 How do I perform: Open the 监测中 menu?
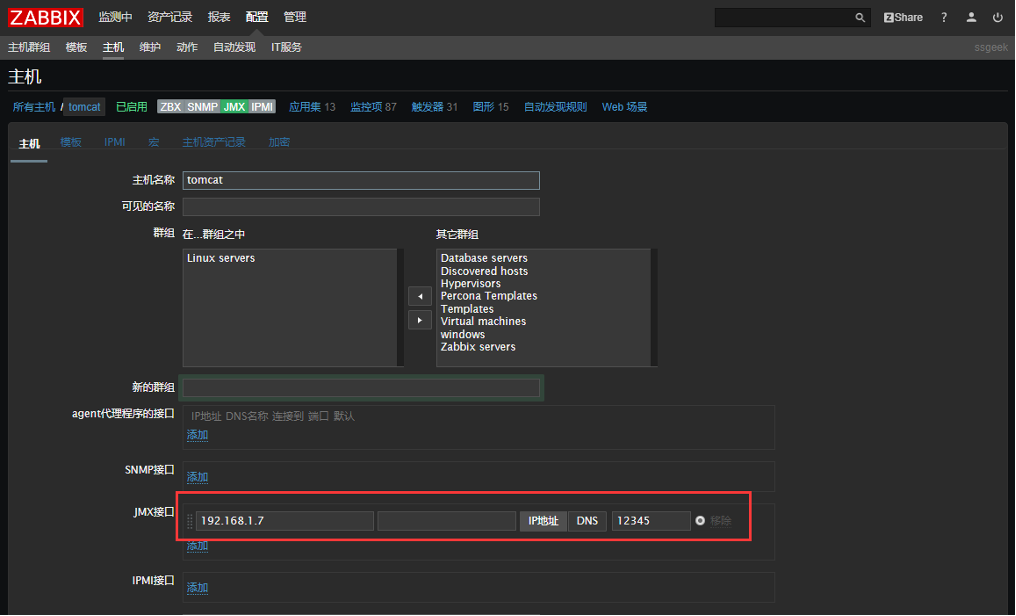(115, 17)
